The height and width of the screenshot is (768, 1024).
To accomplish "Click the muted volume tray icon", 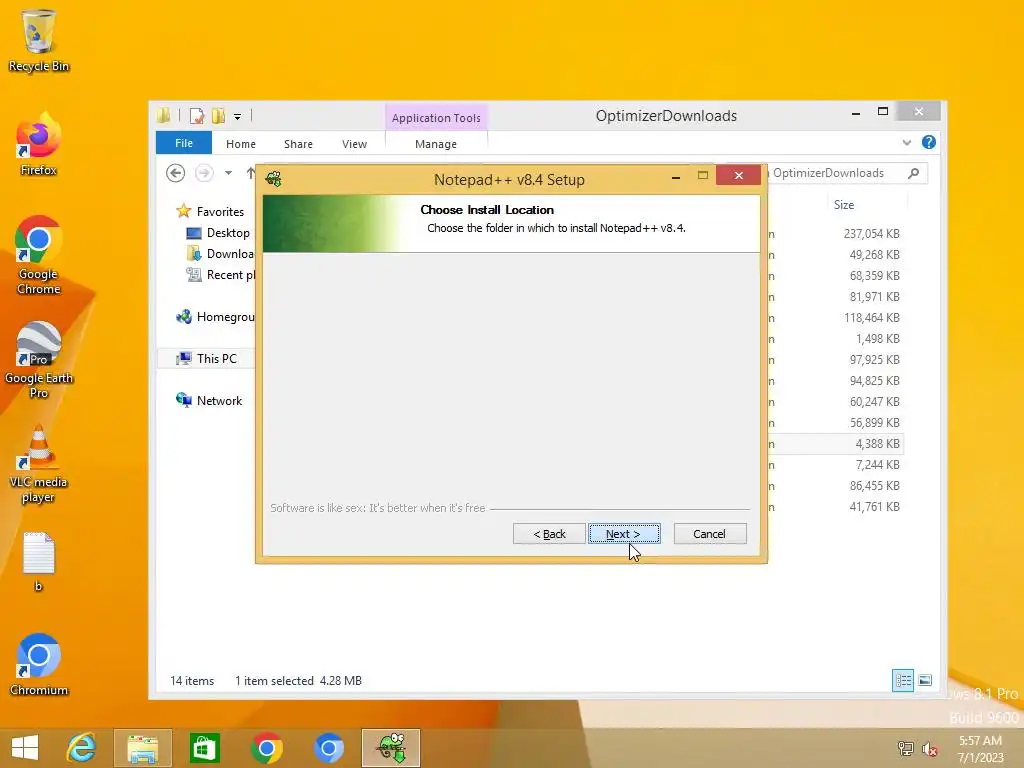I will 930,748.
